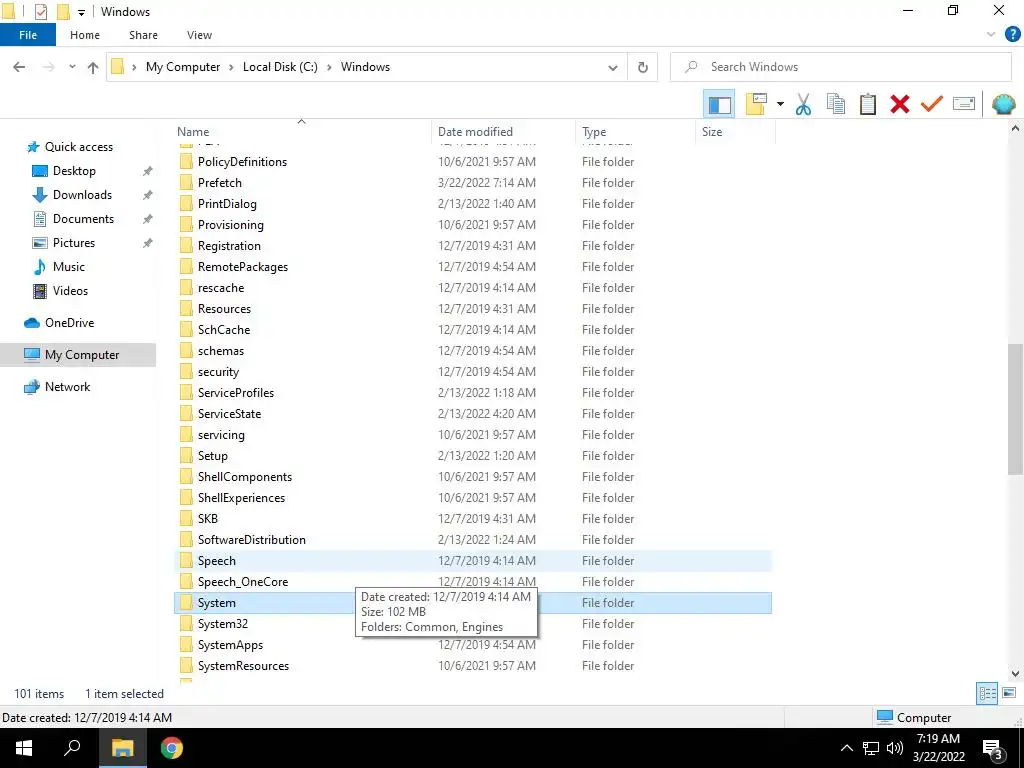Click the Paste clipboard icon

click(x=868, y=104)
